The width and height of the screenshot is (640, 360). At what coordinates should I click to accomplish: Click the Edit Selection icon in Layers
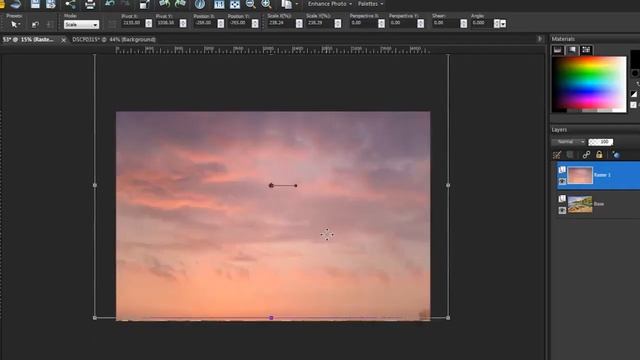click(x=557, y=155)
